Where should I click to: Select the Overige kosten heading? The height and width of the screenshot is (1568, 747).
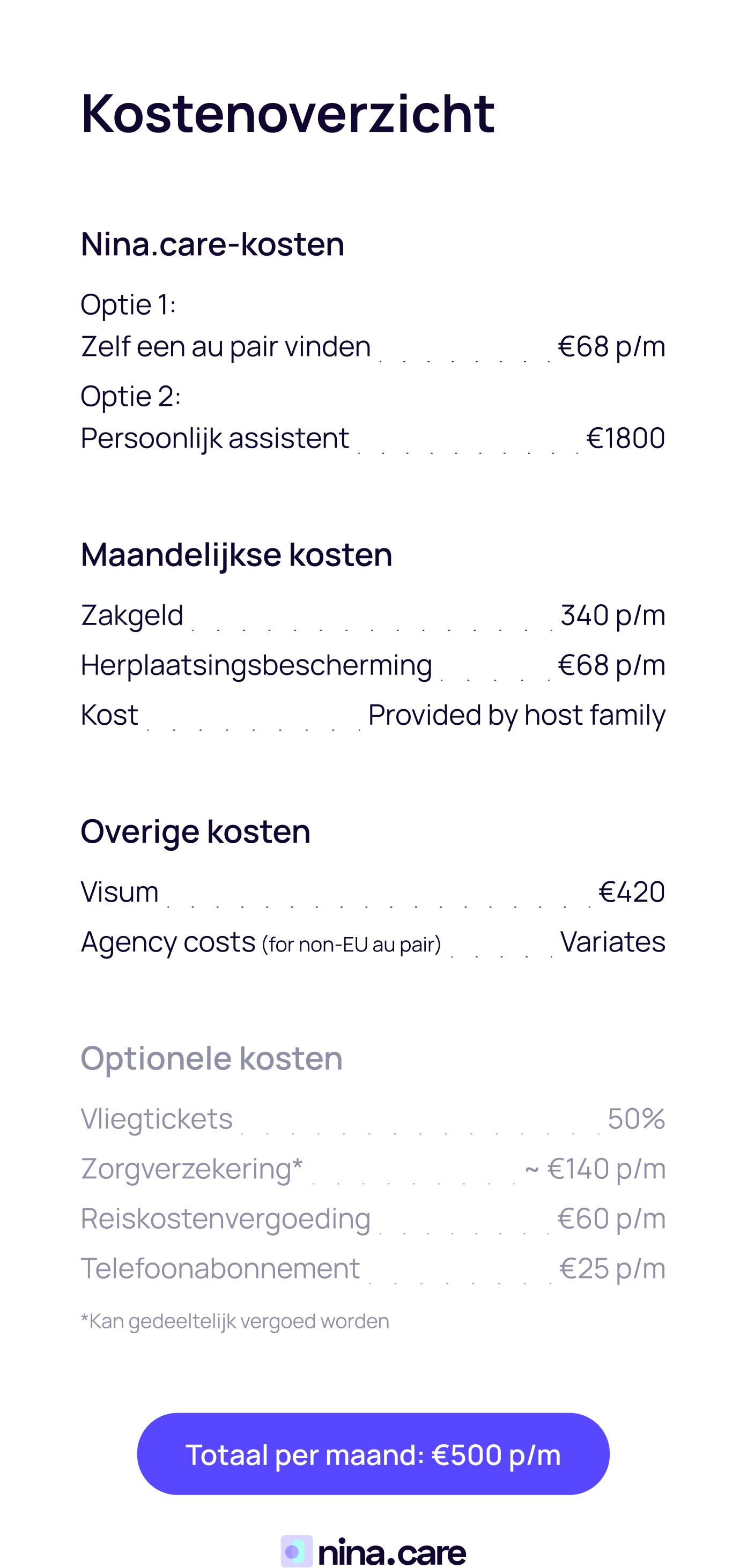pos(195,831)
